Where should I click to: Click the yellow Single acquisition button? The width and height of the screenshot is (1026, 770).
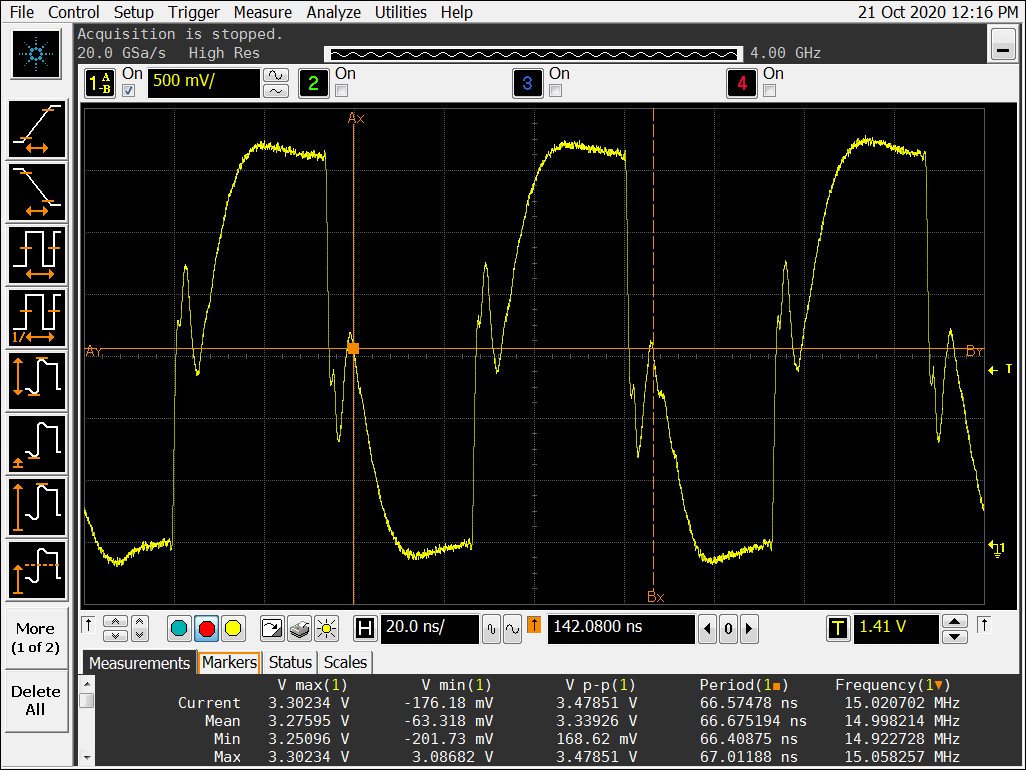pos(233,629)
